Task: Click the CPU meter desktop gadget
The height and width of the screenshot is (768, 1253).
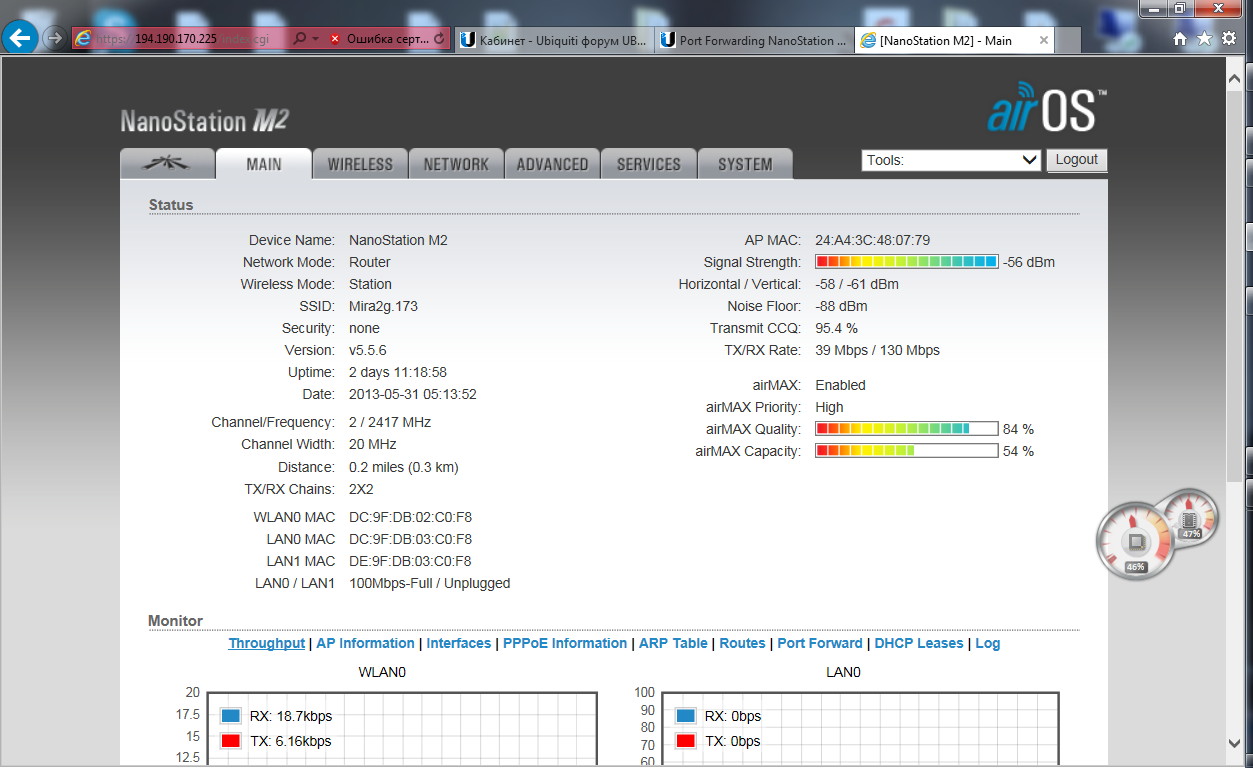Action: point(1136,543)
